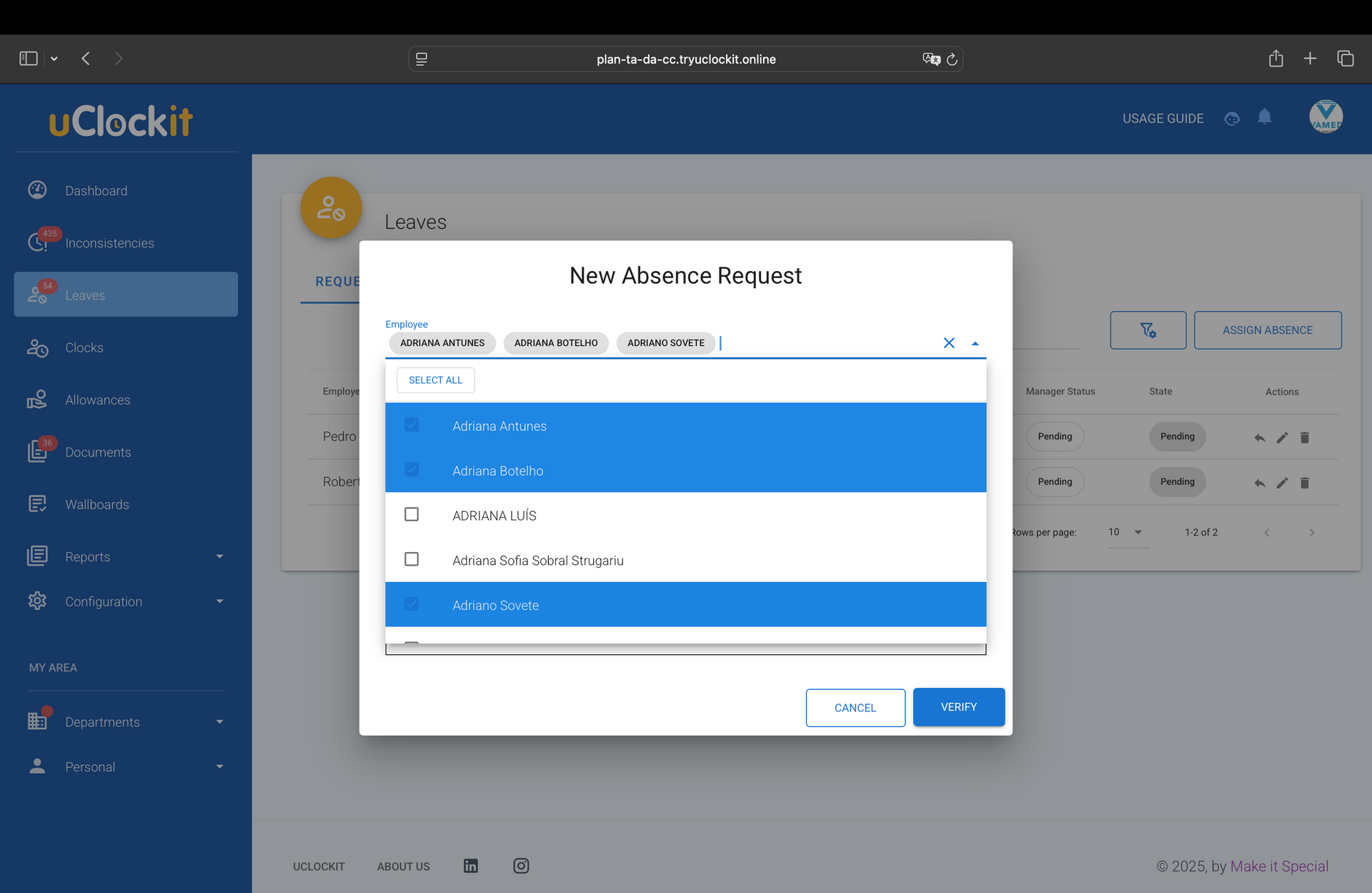Edit first Pending row with pencil icon

[1282, 438]
